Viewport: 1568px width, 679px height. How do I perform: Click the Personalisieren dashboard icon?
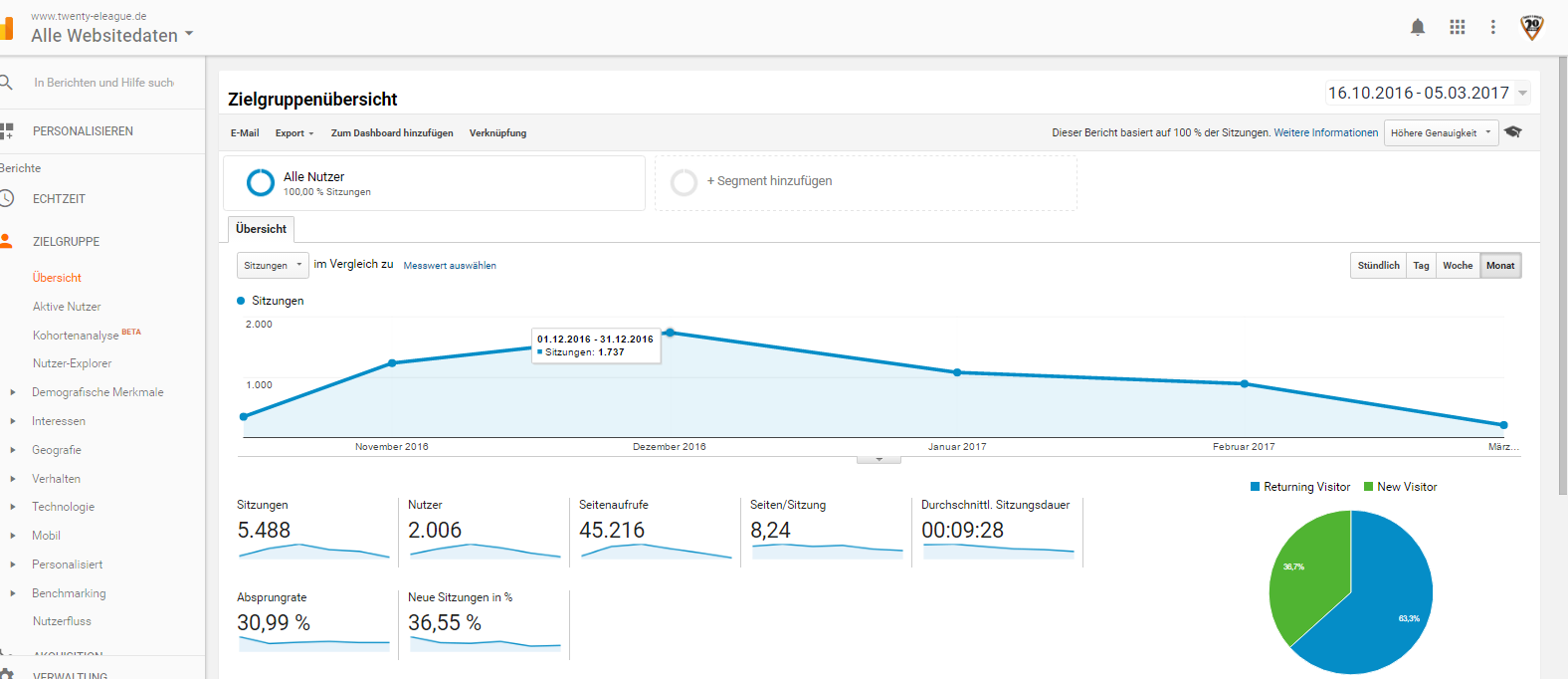7,131
